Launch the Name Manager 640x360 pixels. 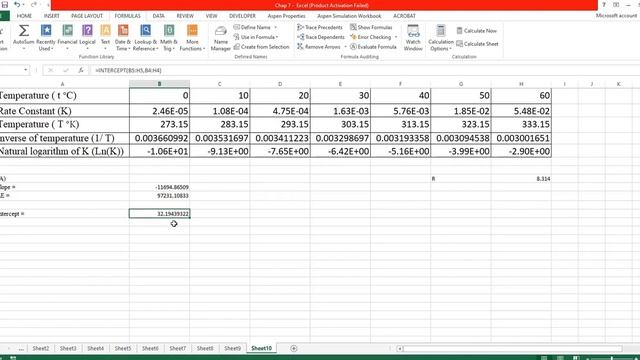pyautogui.click(x=220, y=38)
